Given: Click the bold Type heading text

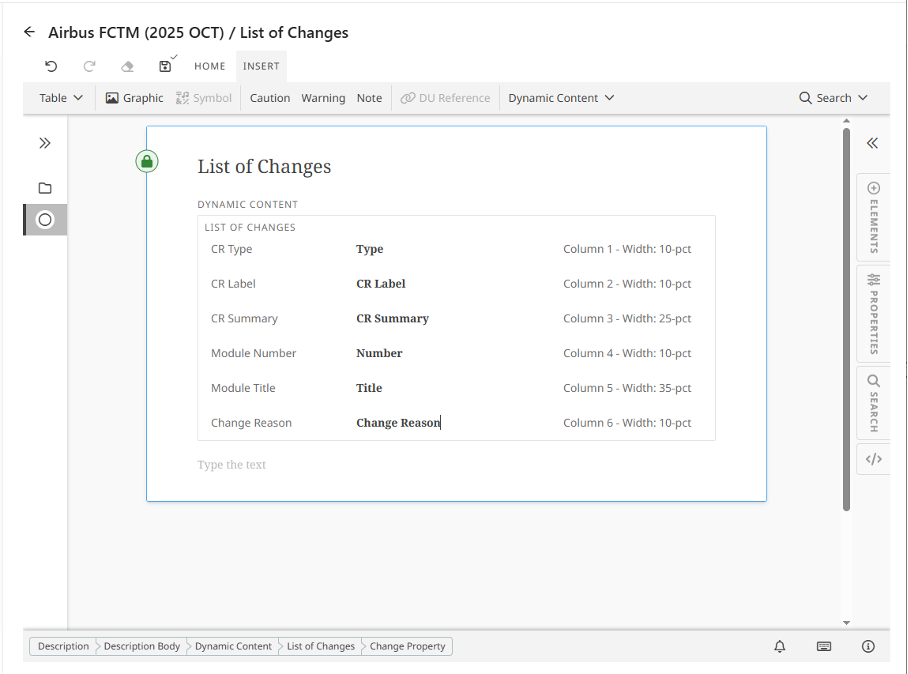Looking at the screenshot, I should [x=369, y=249].
